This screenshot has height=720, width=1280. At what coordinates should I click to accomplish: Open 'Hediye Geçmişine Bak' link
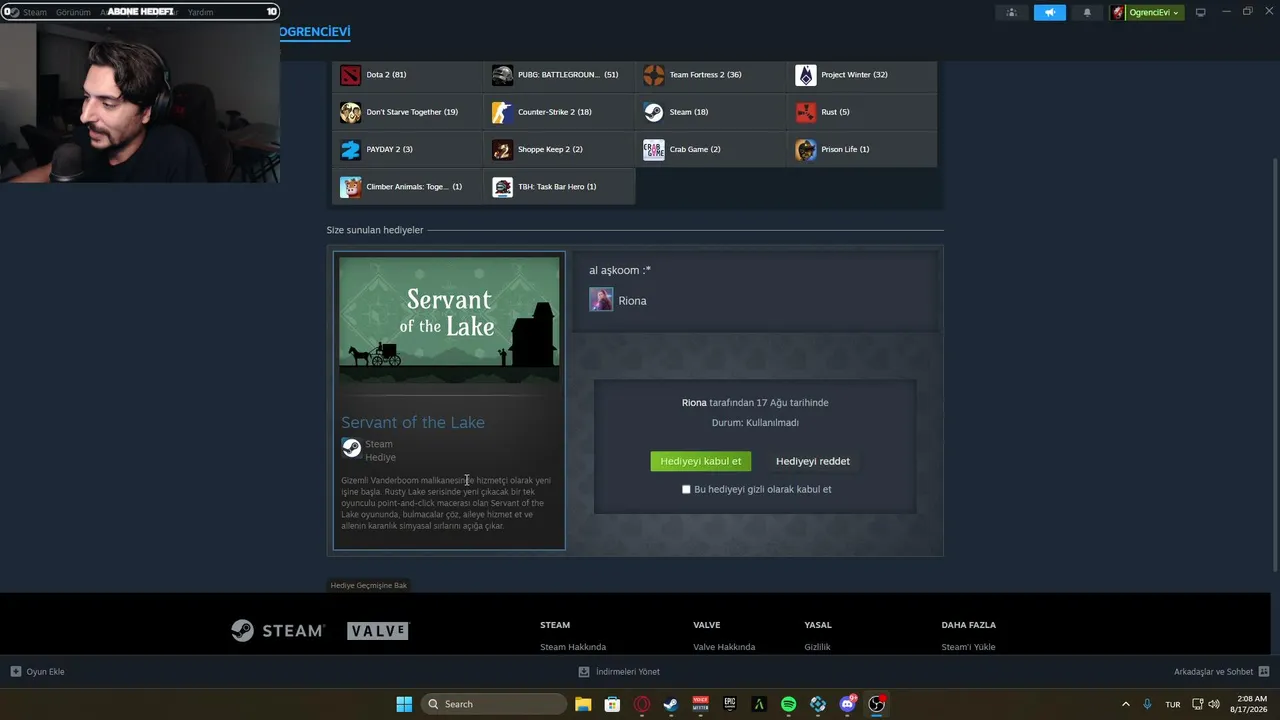click(x=369, y=585)
